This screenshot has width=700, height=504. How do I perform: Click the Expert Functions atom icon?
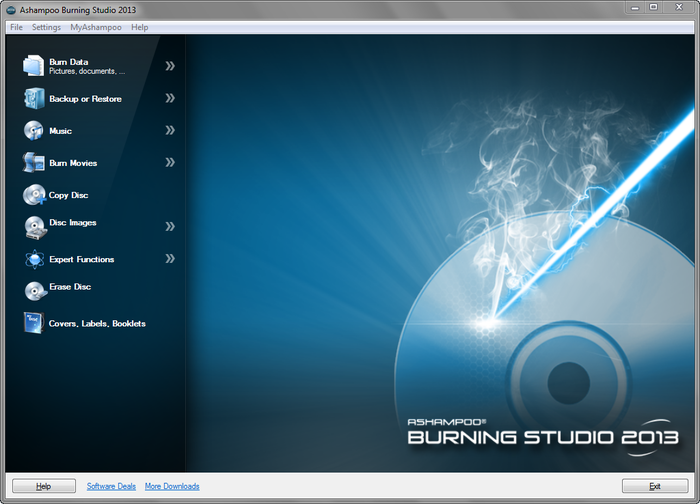[x=34, y=259]
